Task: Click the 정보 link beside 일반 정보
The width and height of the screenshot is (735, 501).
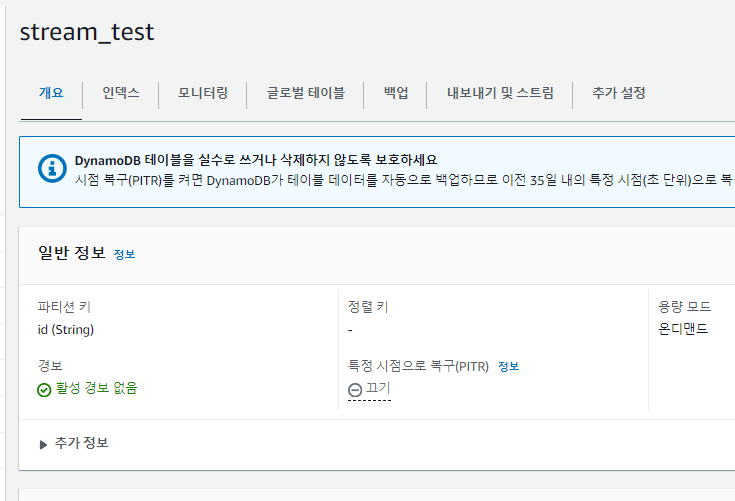Action: pyautogui.click(x=124, y=255)
